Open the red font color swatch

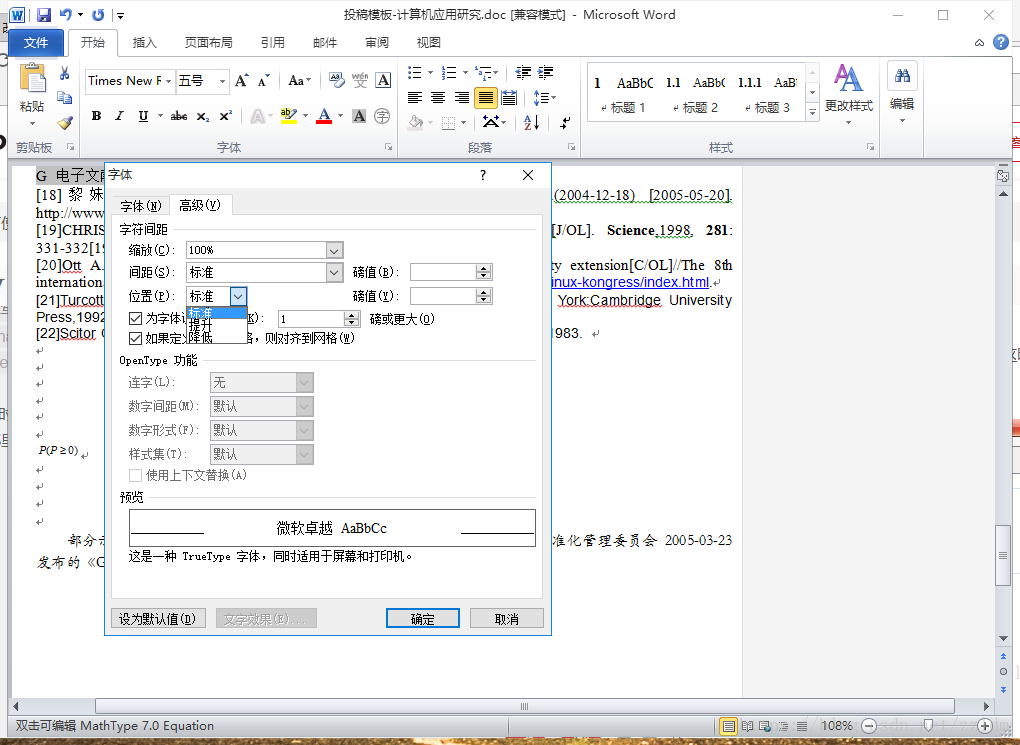point(323,116)
